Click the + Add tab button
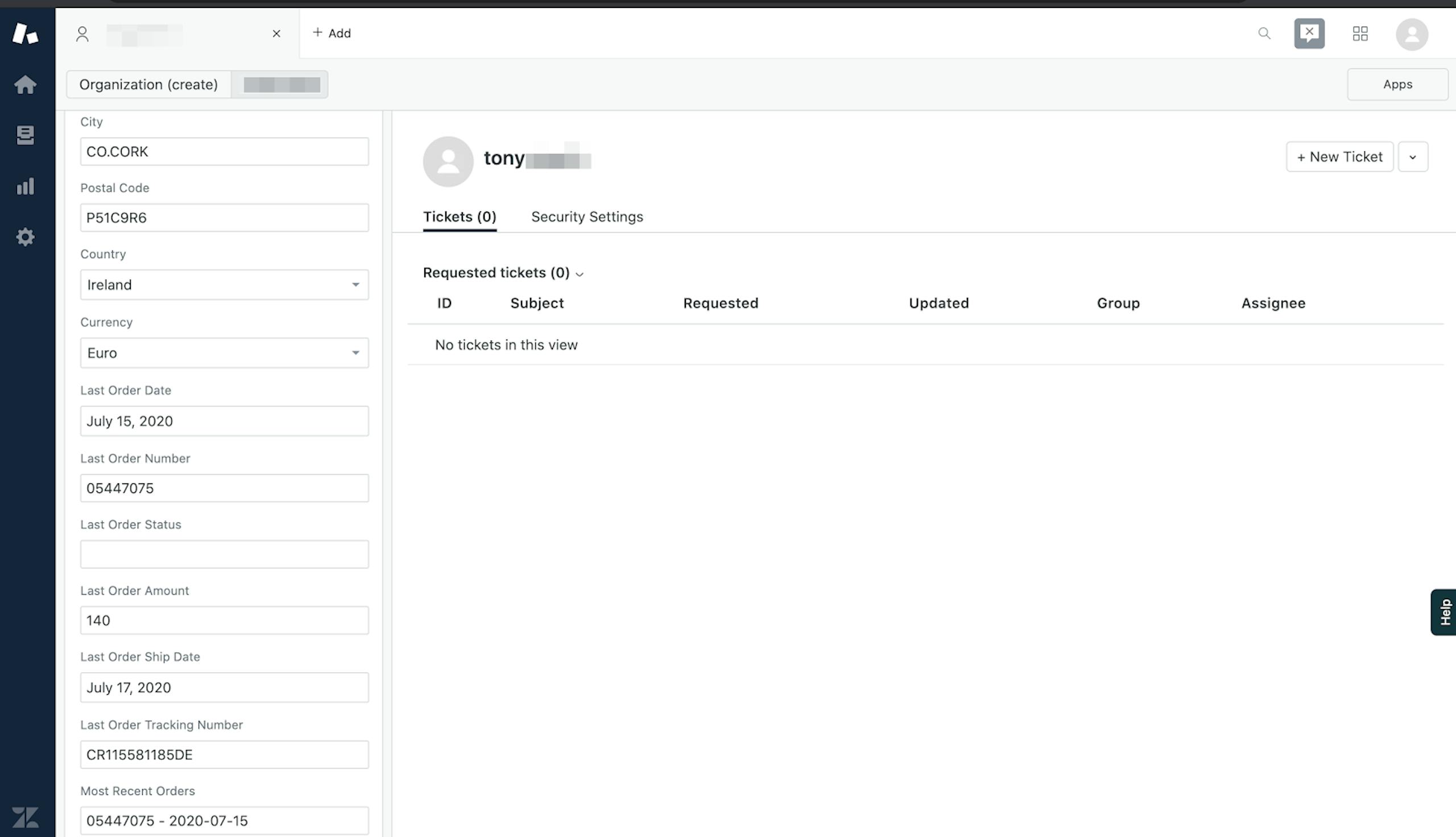Viewport: 1456px width, 837px height. (332, 34)
